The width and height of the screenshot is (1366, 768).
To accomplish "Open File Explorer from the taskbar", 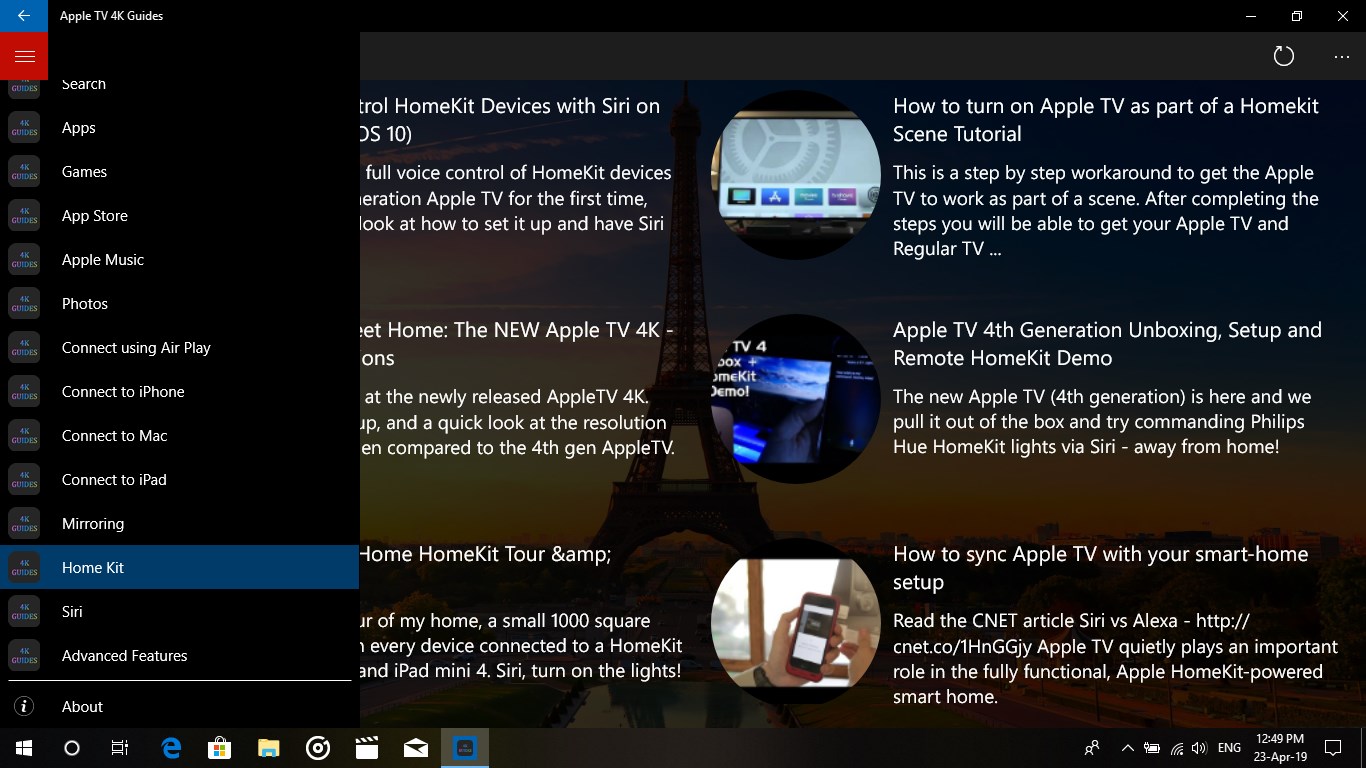I will pyautogui.click(x=269, y=748).
